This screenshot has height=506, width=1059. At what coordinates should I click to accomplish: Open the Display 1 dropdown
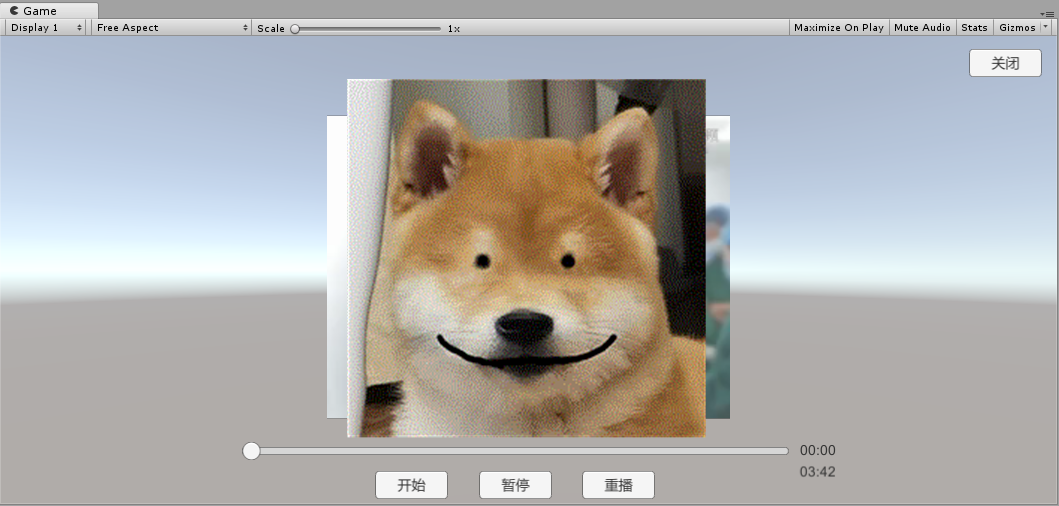click(x=46, y=28)
